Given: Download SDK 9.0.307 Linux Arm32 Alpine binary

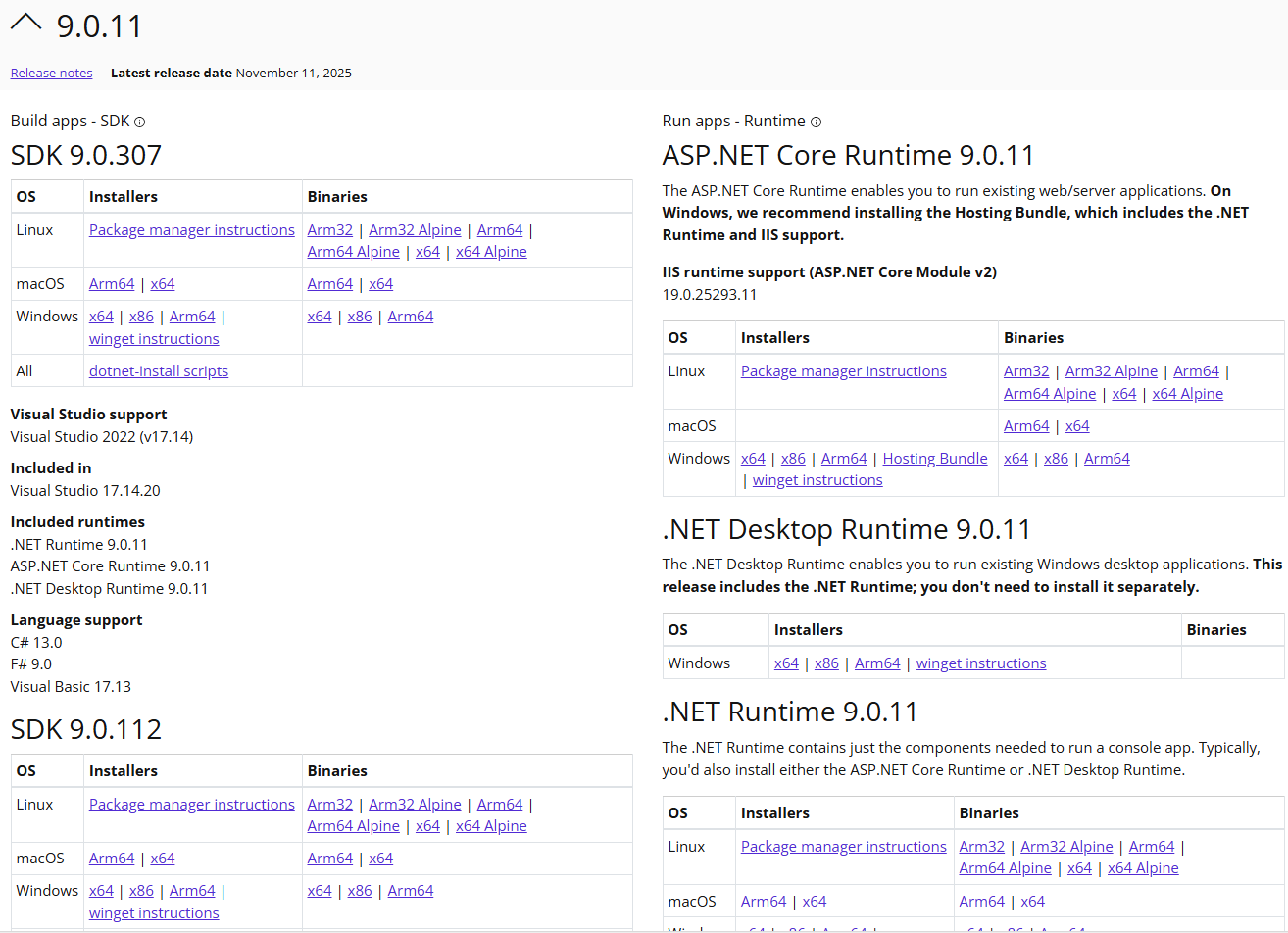Looking at the screenshot, I should pyautogui.click(x=415, y=230).
